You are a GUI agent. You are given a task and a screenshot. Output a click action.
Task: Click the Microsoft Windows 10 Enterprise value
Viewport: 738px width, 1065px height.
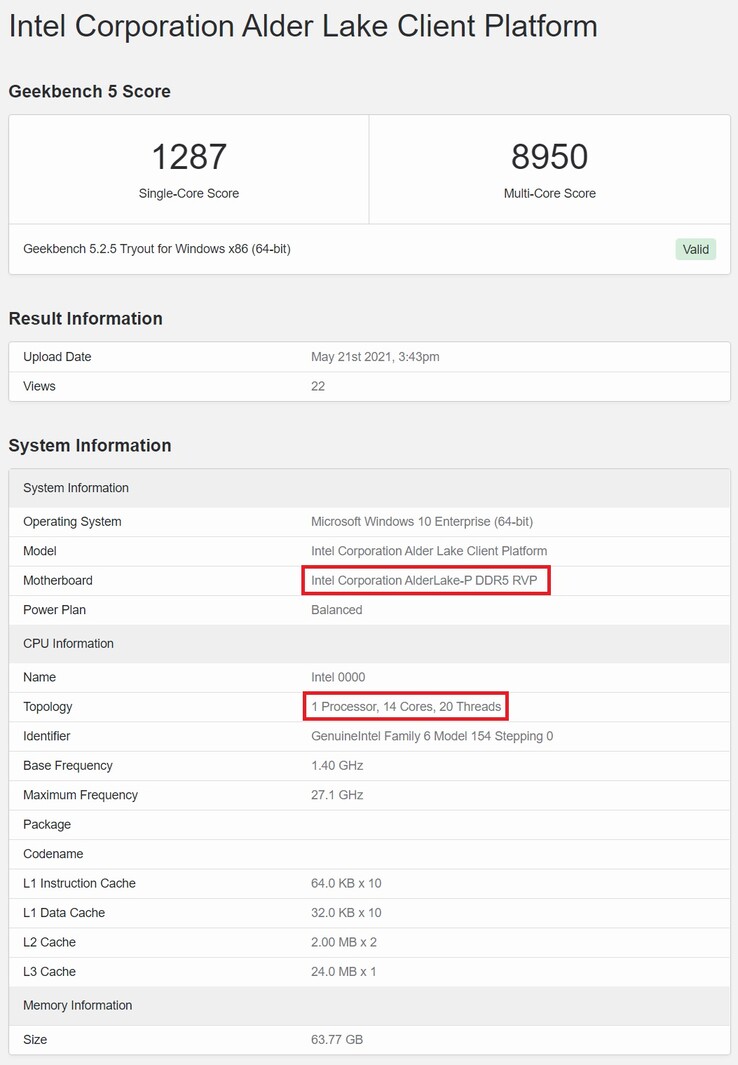(x=422, y=521)
